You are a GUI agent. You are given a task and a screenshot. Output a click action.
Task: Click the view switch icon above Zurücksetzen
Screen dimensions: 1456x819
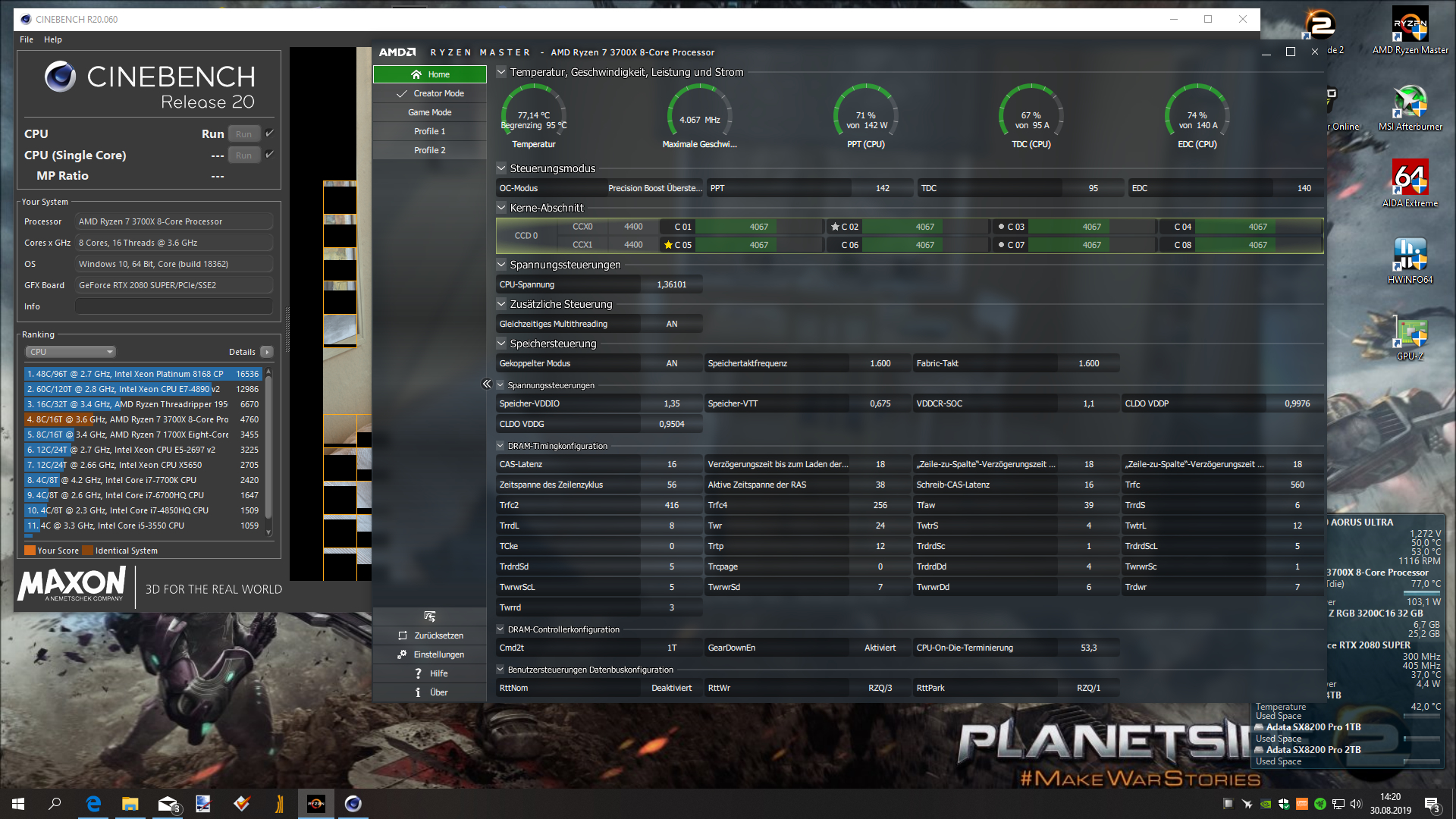[430, 617]
